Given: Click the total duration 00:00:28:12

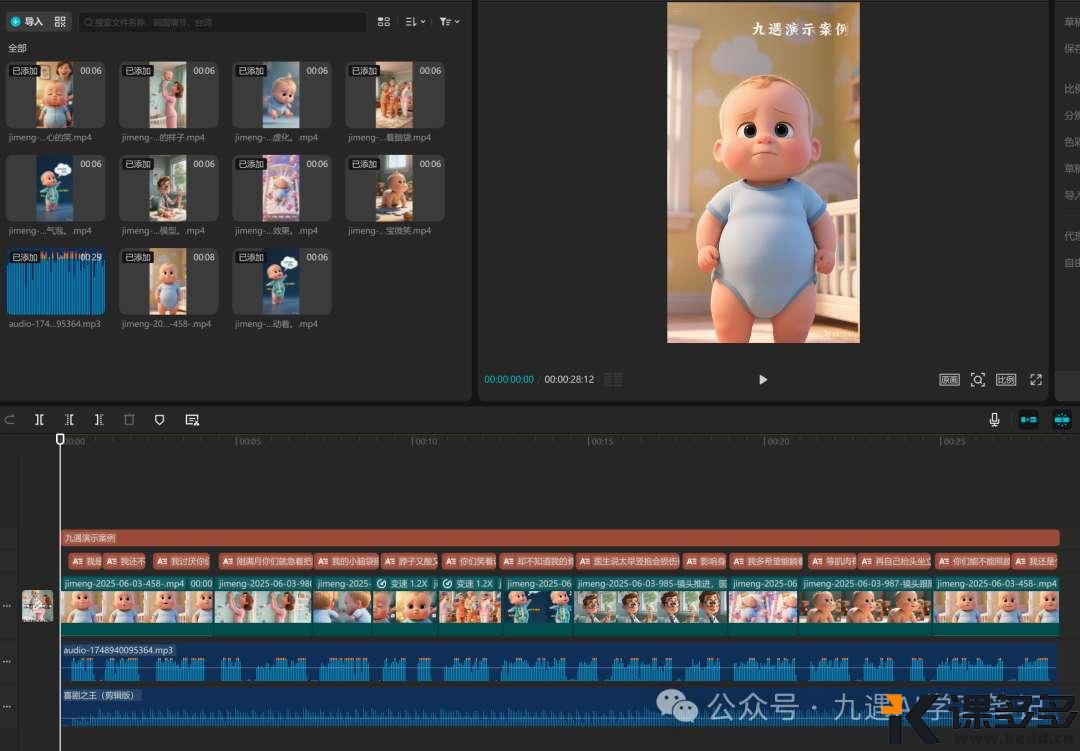Looking at the screenshot, I should coord(569,380).
